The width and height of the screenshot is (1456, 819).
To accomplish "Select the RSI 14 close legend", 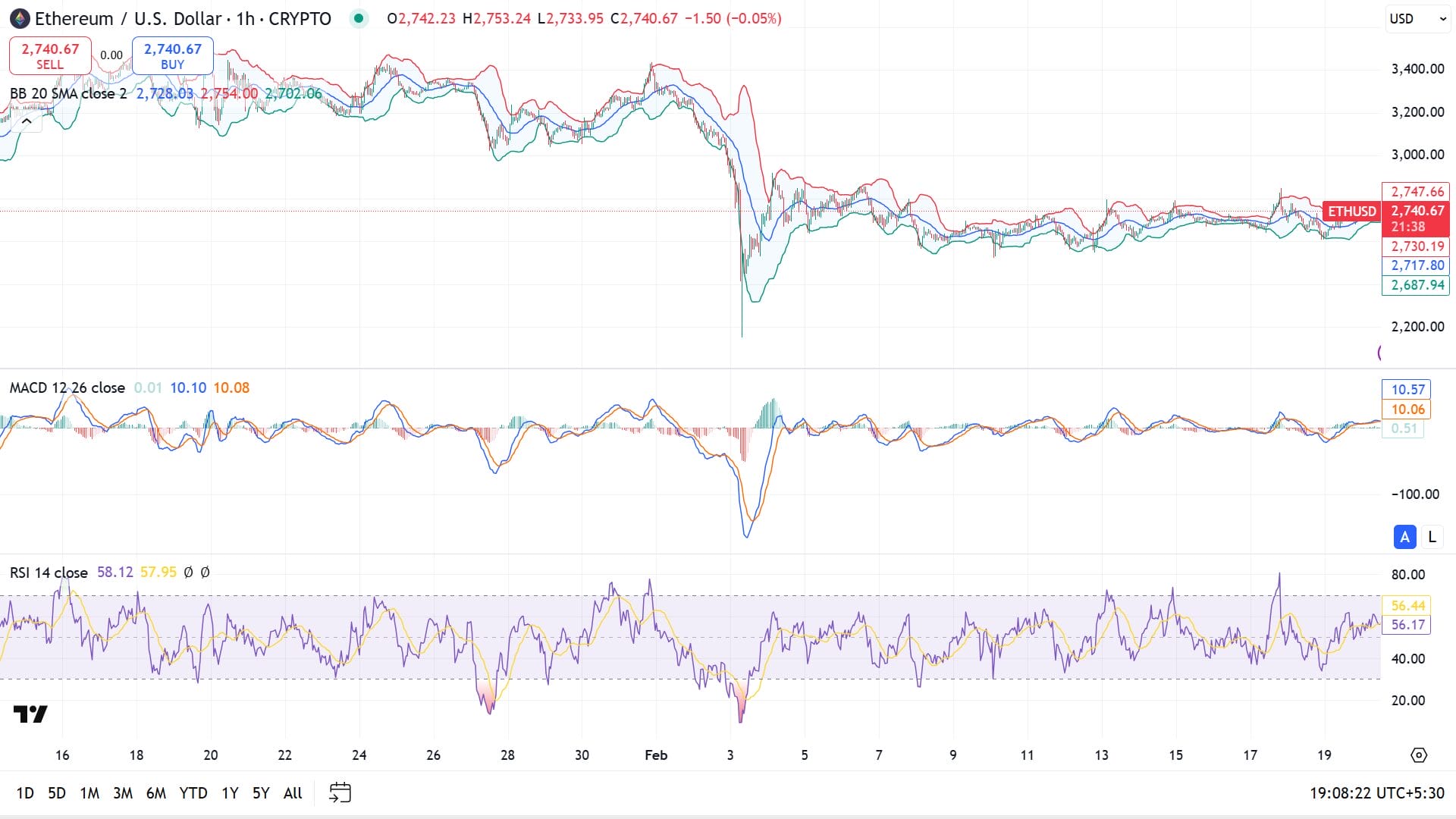I will point(49,573).
